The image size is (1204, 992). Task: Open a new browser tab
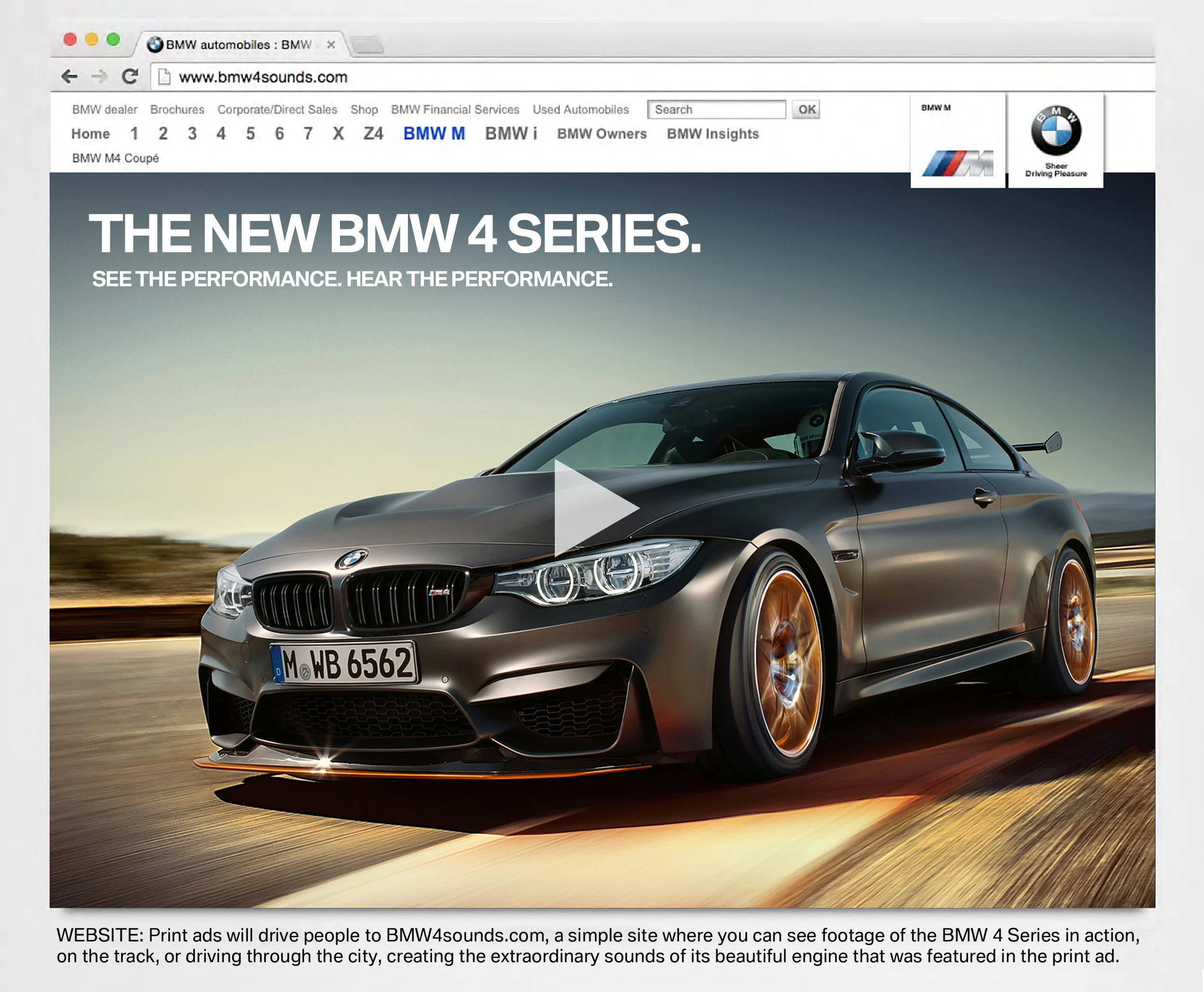(x=366, y=44)
